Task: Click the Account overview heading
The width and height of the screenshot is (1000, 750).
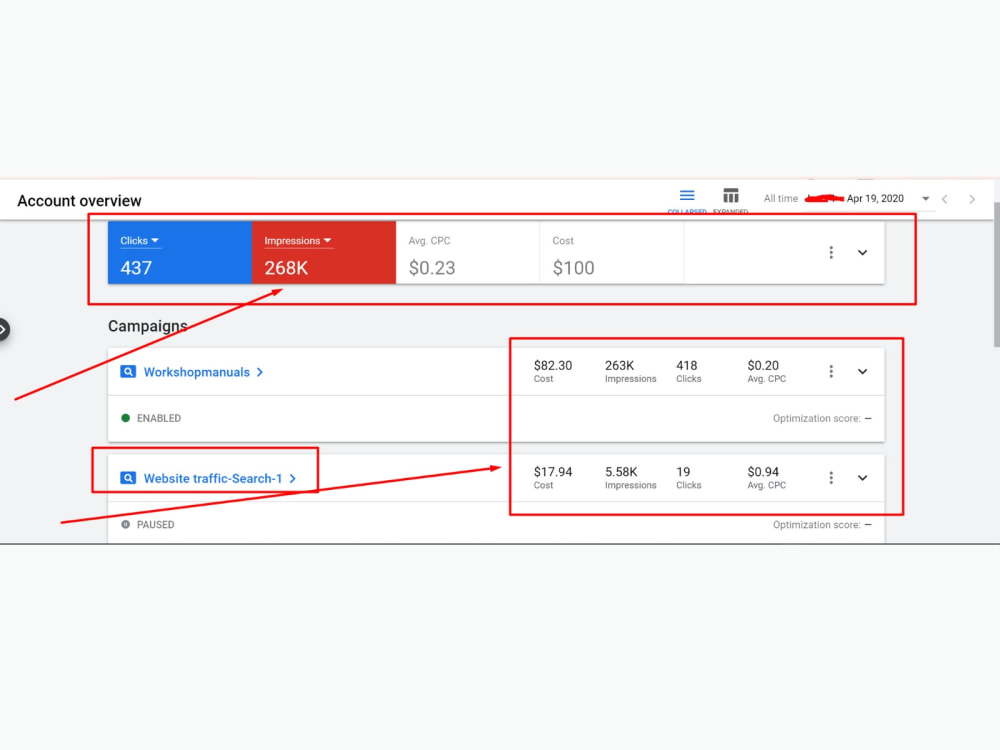Action: tap(79, 201)
